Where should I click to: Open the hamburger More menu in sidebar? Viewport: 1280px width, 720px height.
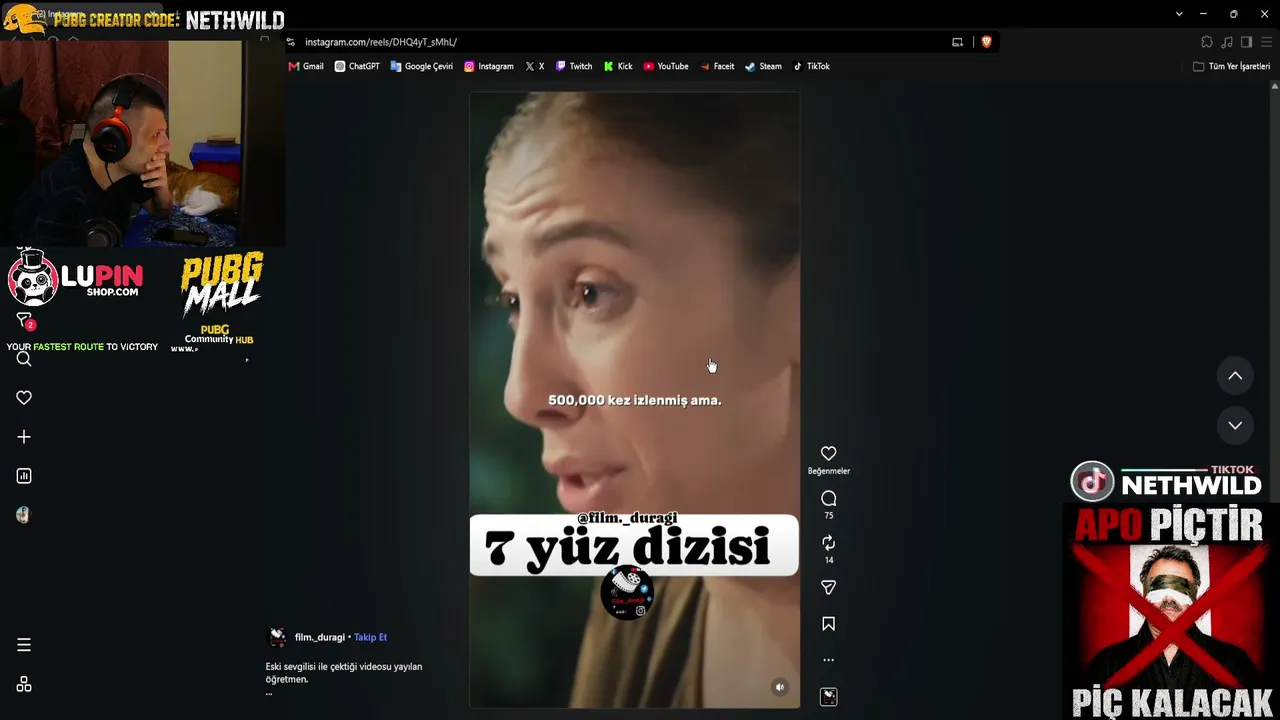click(x=24, y=645)
